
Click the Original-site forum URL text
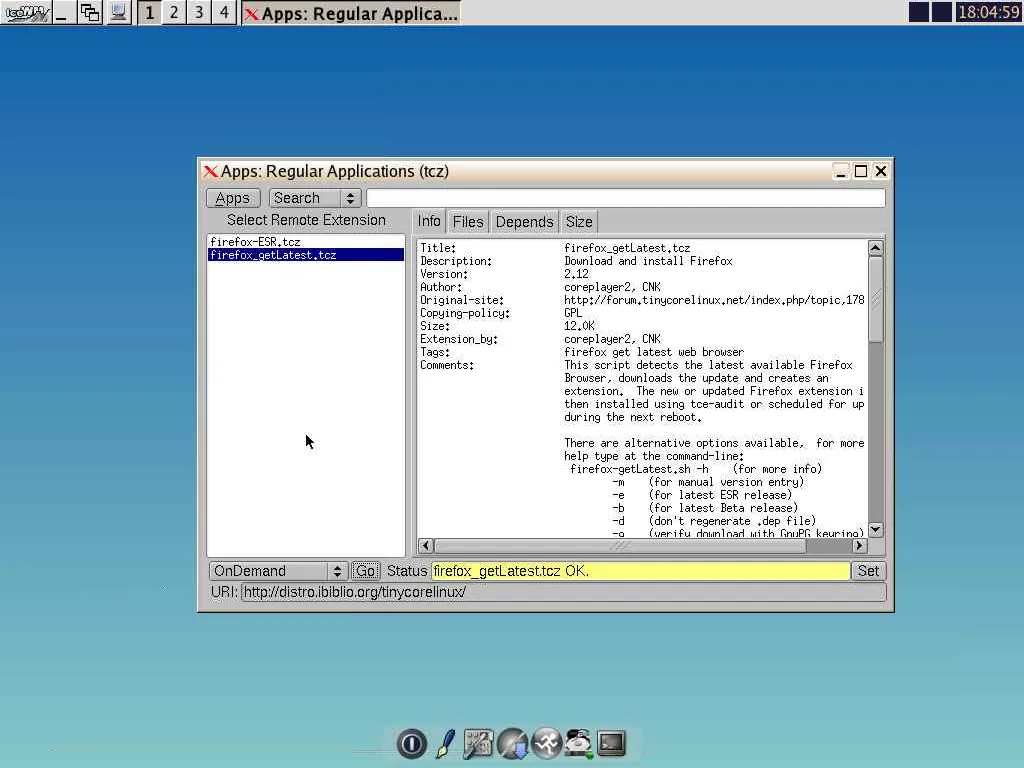(x=714, y=300)
